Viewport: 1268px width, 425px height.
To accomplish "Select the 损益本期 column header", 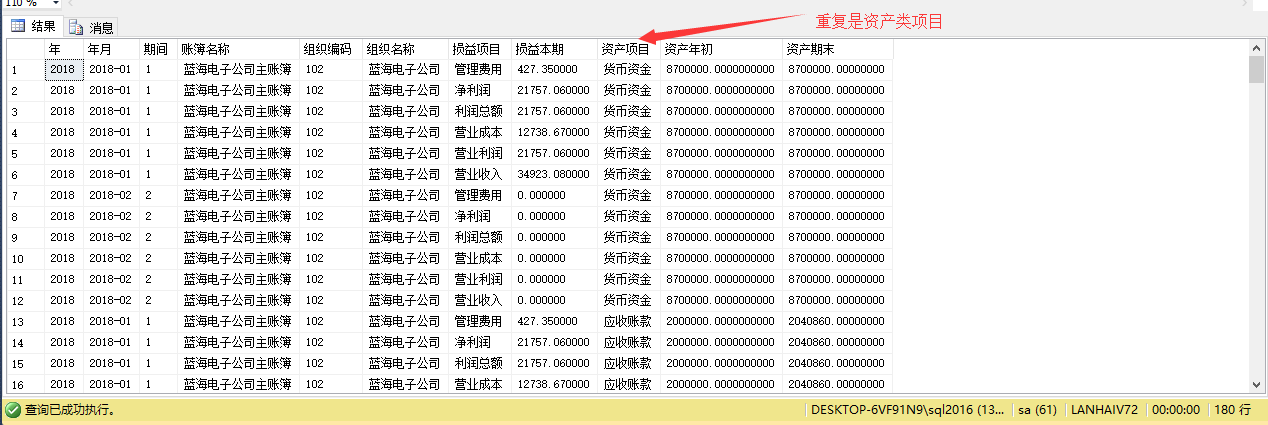I will point(555,48).
